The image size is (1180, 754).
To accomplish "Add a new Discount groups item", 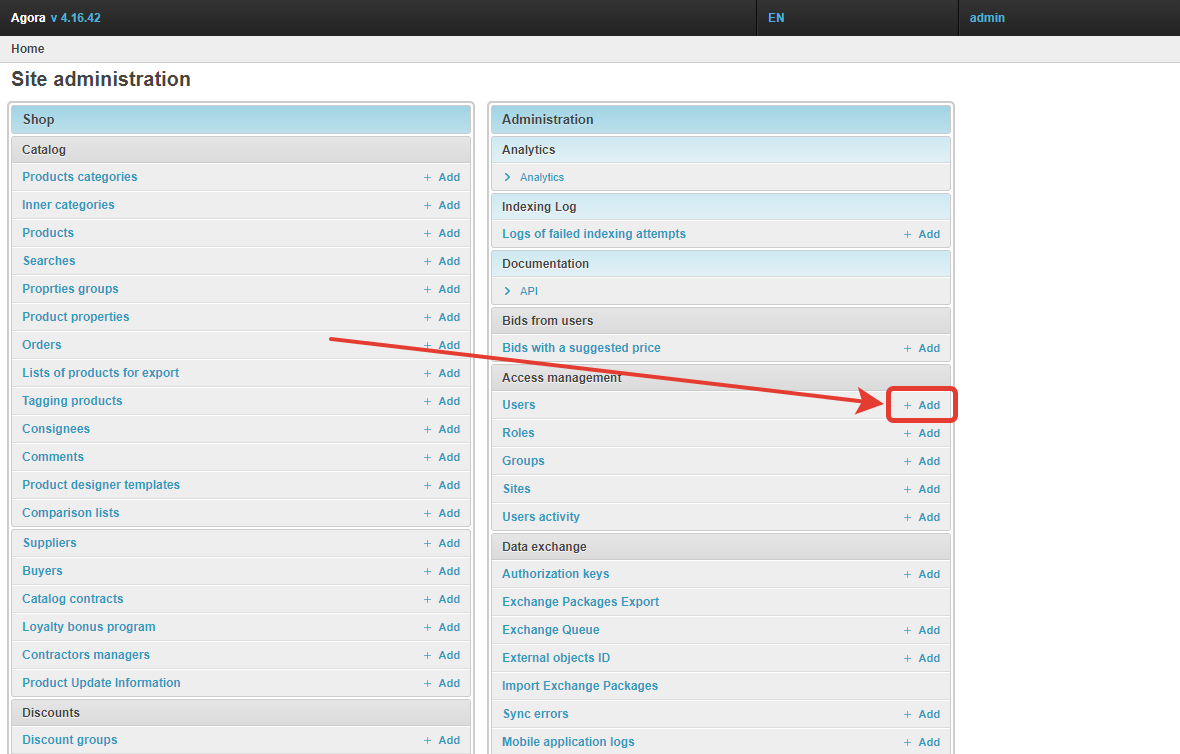I will [441, 740].
